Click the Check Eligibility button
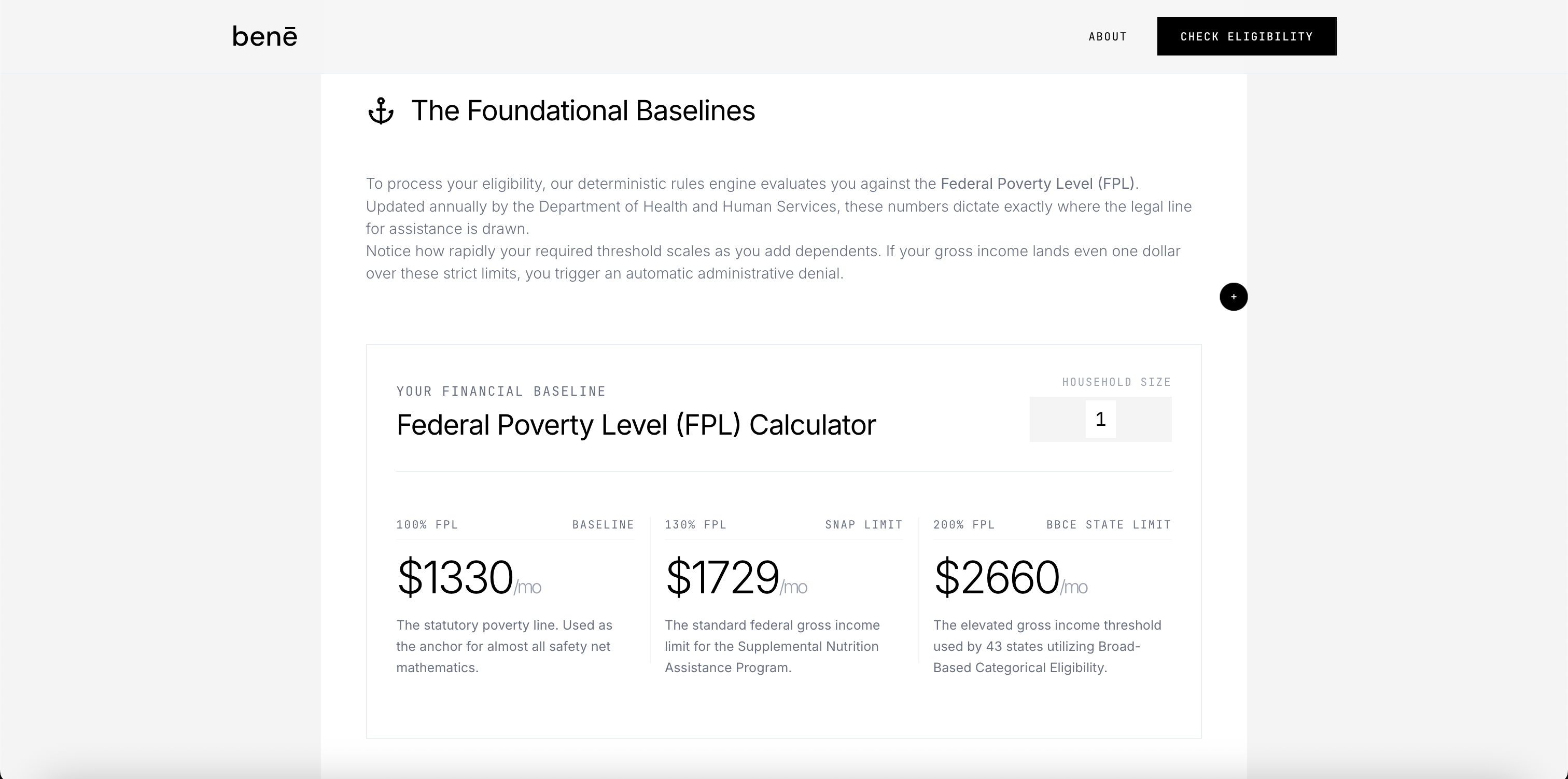This screenshot has height=779, width=1568. (1247, 36)
